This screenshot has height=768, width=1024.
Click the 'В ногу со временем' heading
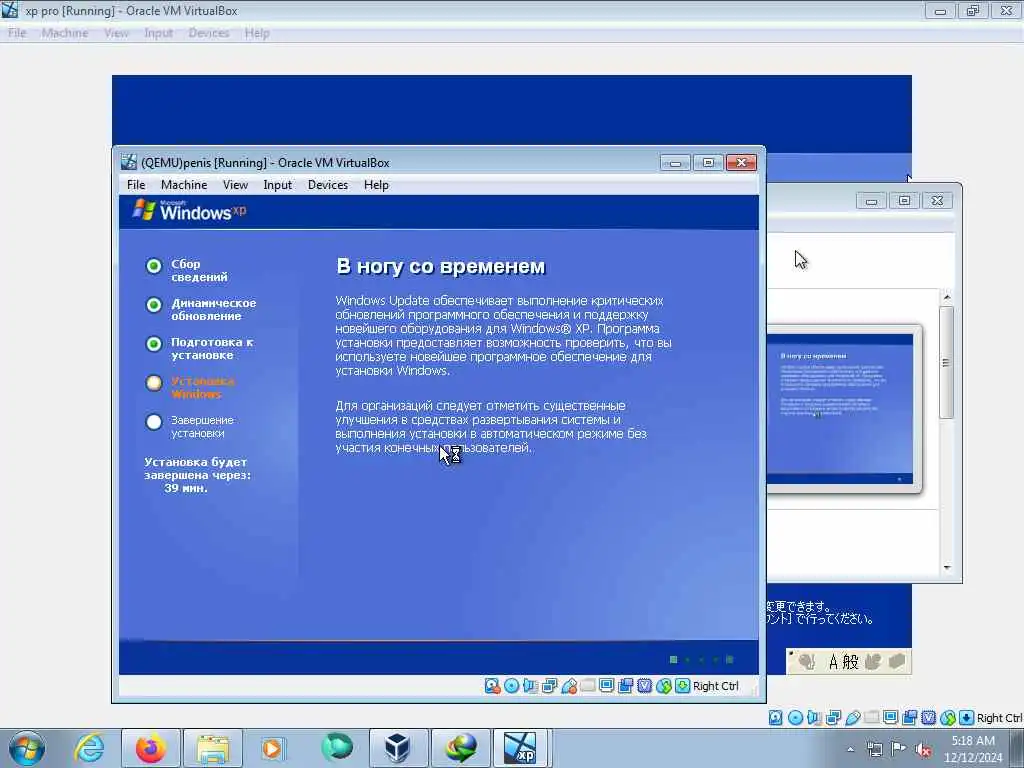[441, 266]
